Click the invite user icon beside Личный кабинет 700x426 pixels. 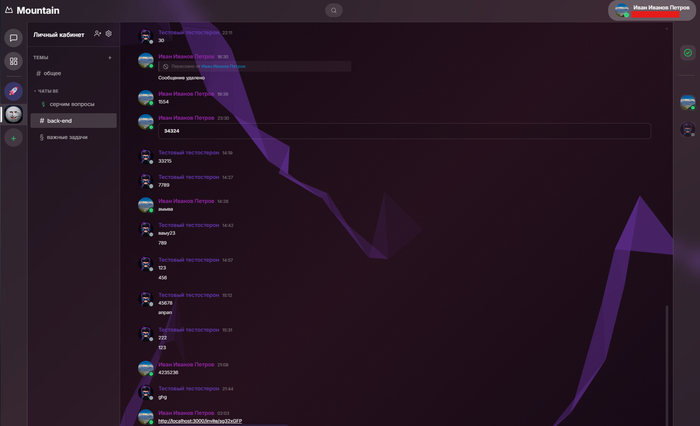click(97, 33)
